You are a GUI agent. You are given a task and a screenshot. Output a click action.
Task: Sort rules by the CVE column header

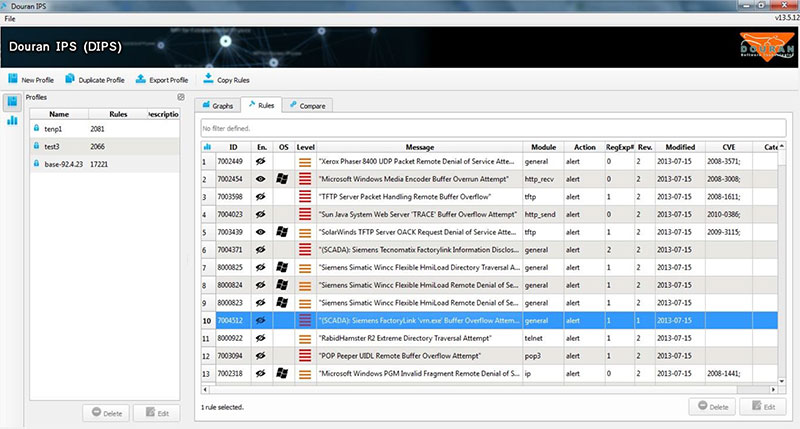point(729,147)
